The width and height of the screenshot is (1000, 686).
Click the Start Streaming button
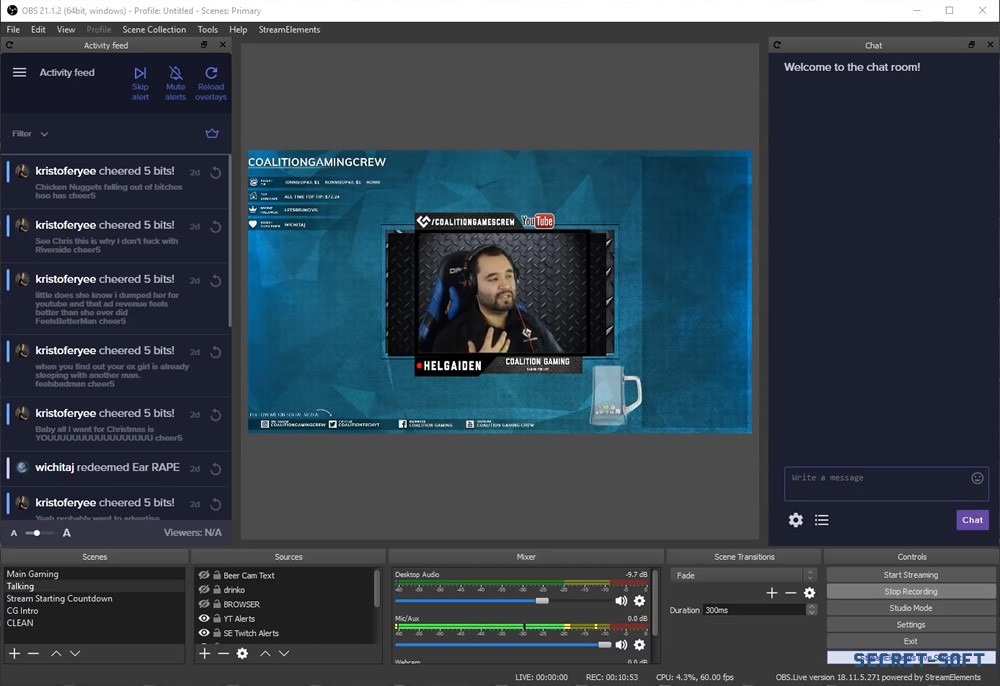(x=911, y=574)
